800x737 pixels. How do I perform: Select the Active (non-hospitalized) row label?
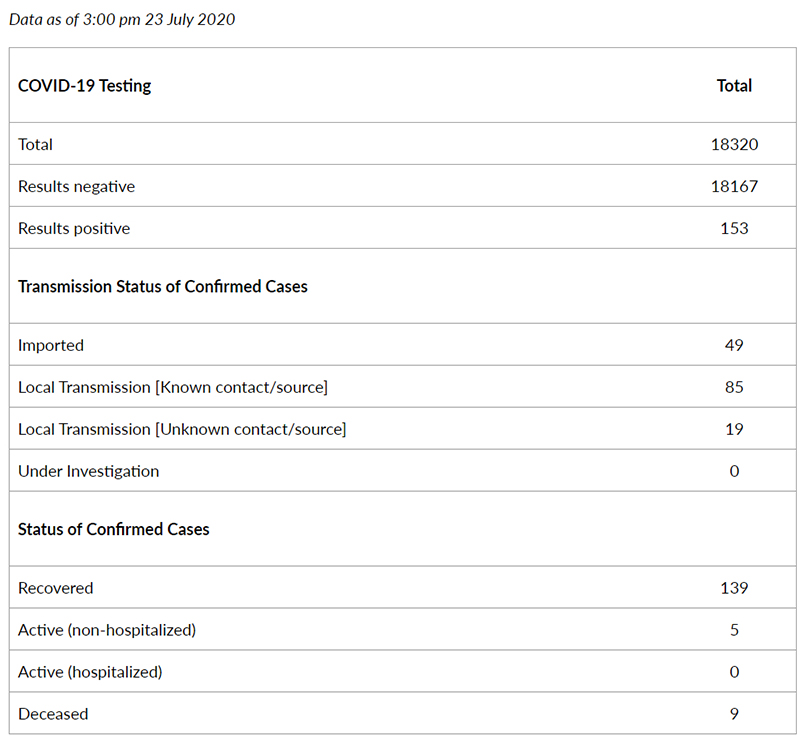click(x=107, y=630)
